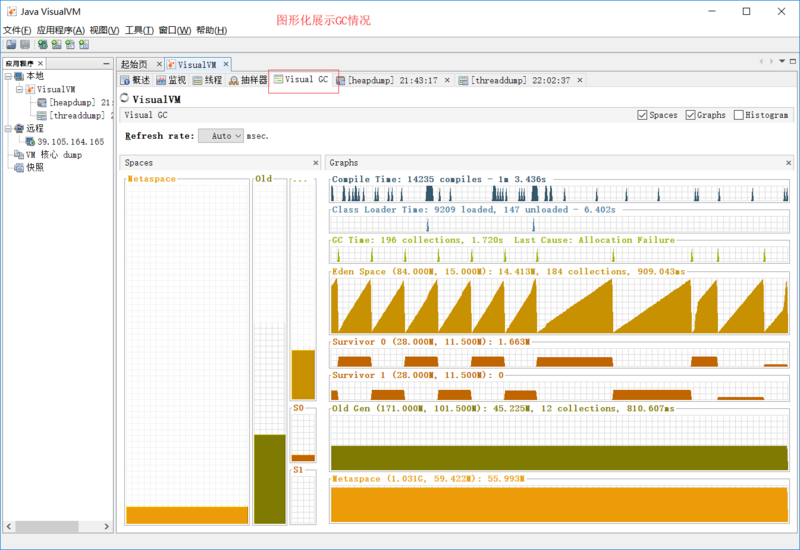This screenshot has height=550, width=800.
Task: Open the document list dropdown arrow
Action: pyautogui.click(x=782, y=61)
